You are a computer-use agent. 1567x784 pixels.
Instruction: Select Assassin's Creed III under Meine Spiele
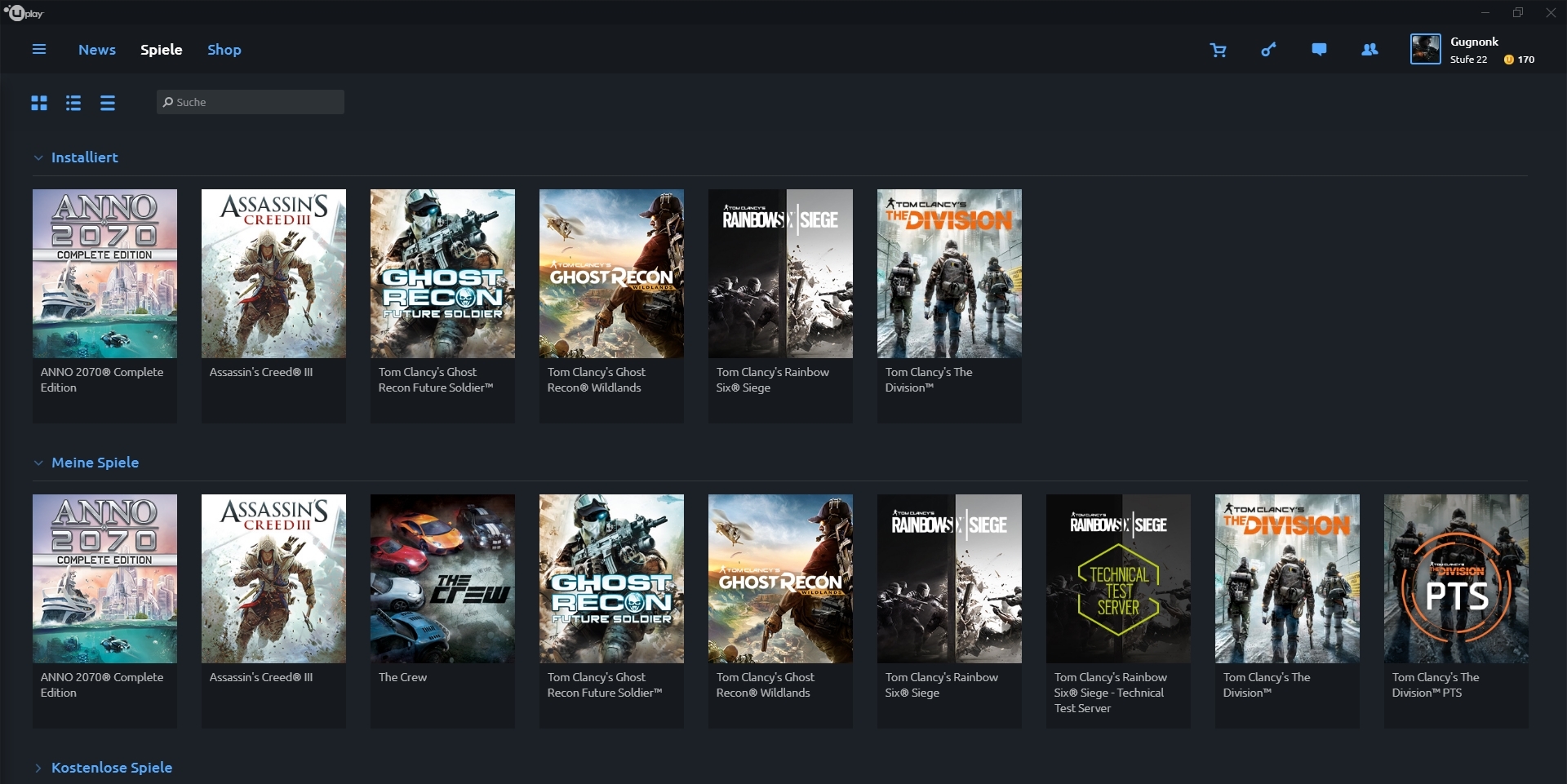coord(273,578)
